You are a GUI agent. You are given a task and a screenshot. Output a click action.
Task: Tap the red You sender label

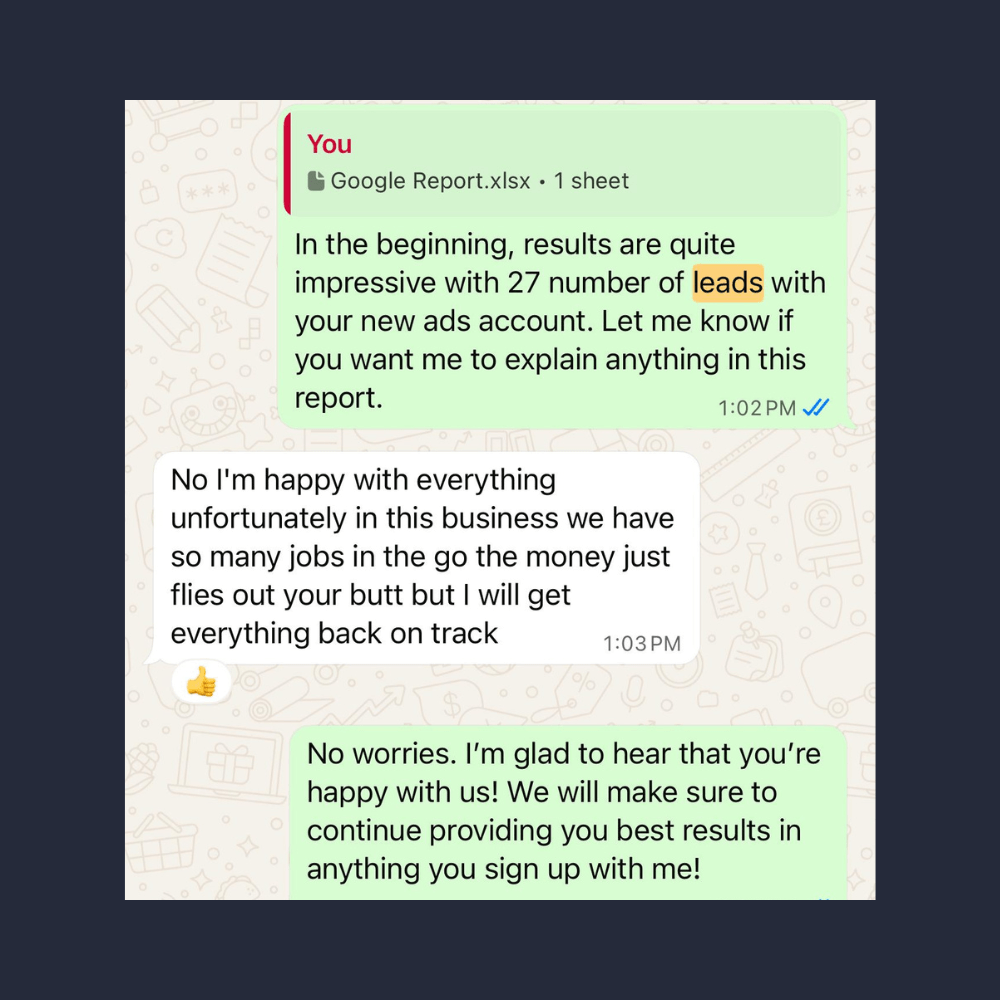pyautogui.click(x=329, y=144)
